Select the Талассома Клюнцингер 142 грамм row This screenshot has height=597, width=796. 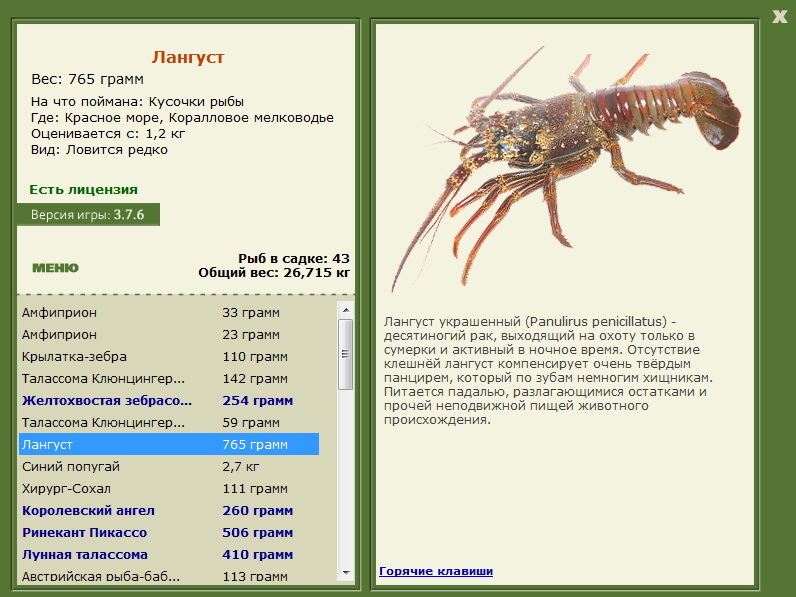click(169, 379)
